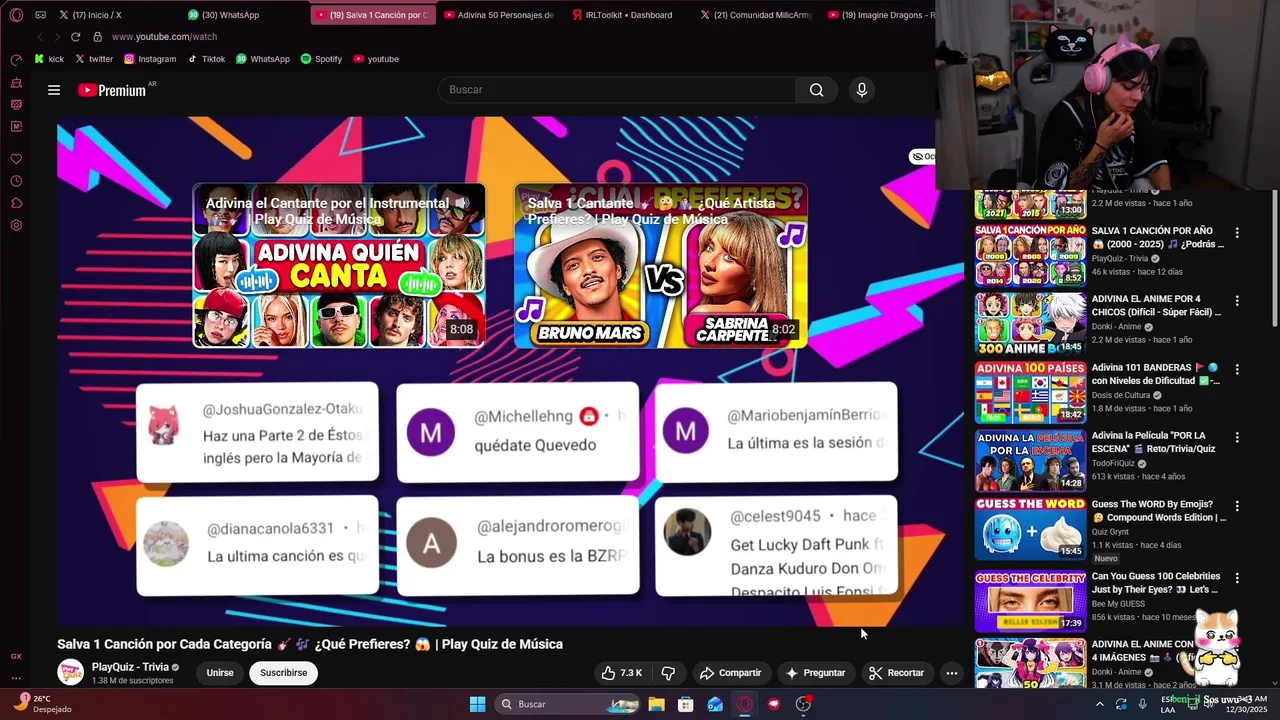The height and width of the screenshot is (720, 1280).
Task: Open options for 'Guess The WORD By Emojis' video
Action: pyautogui.click(x=1237, y=506)
